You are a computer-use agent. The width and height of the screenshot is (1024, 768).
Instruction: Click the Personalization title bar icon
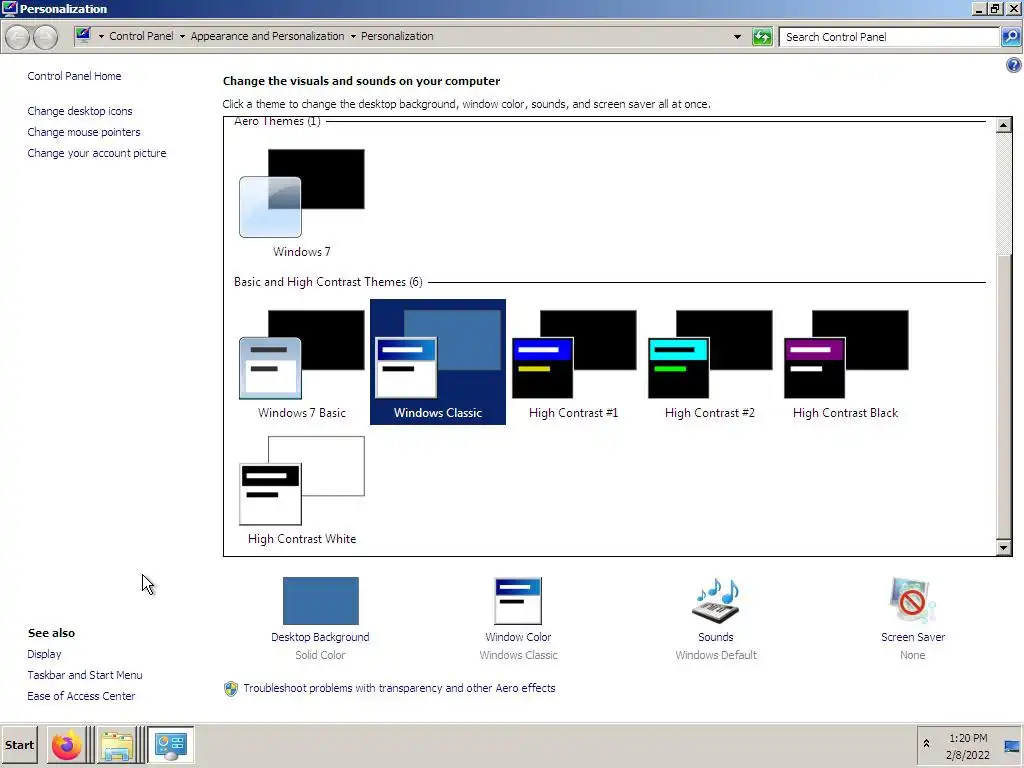(x=9, y=8)
